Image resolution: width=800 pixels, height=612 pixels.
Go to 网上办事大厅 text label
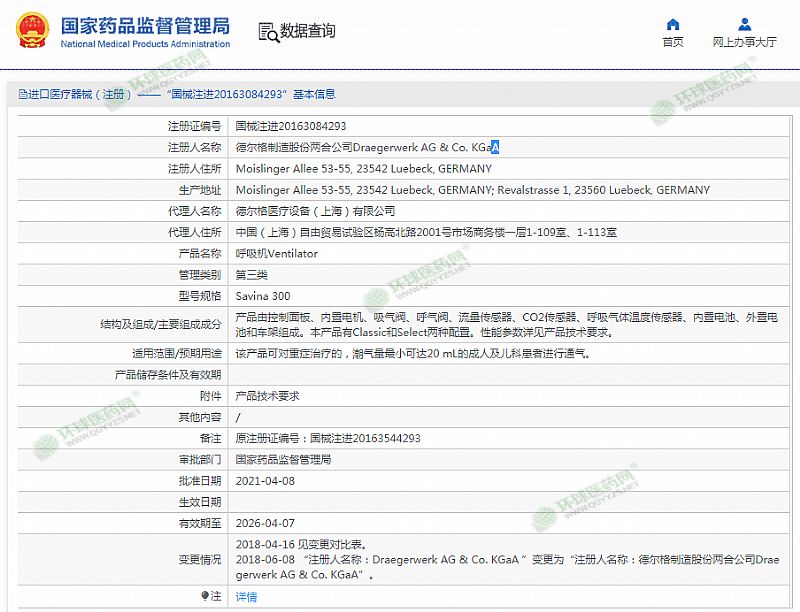coord(744,42)
